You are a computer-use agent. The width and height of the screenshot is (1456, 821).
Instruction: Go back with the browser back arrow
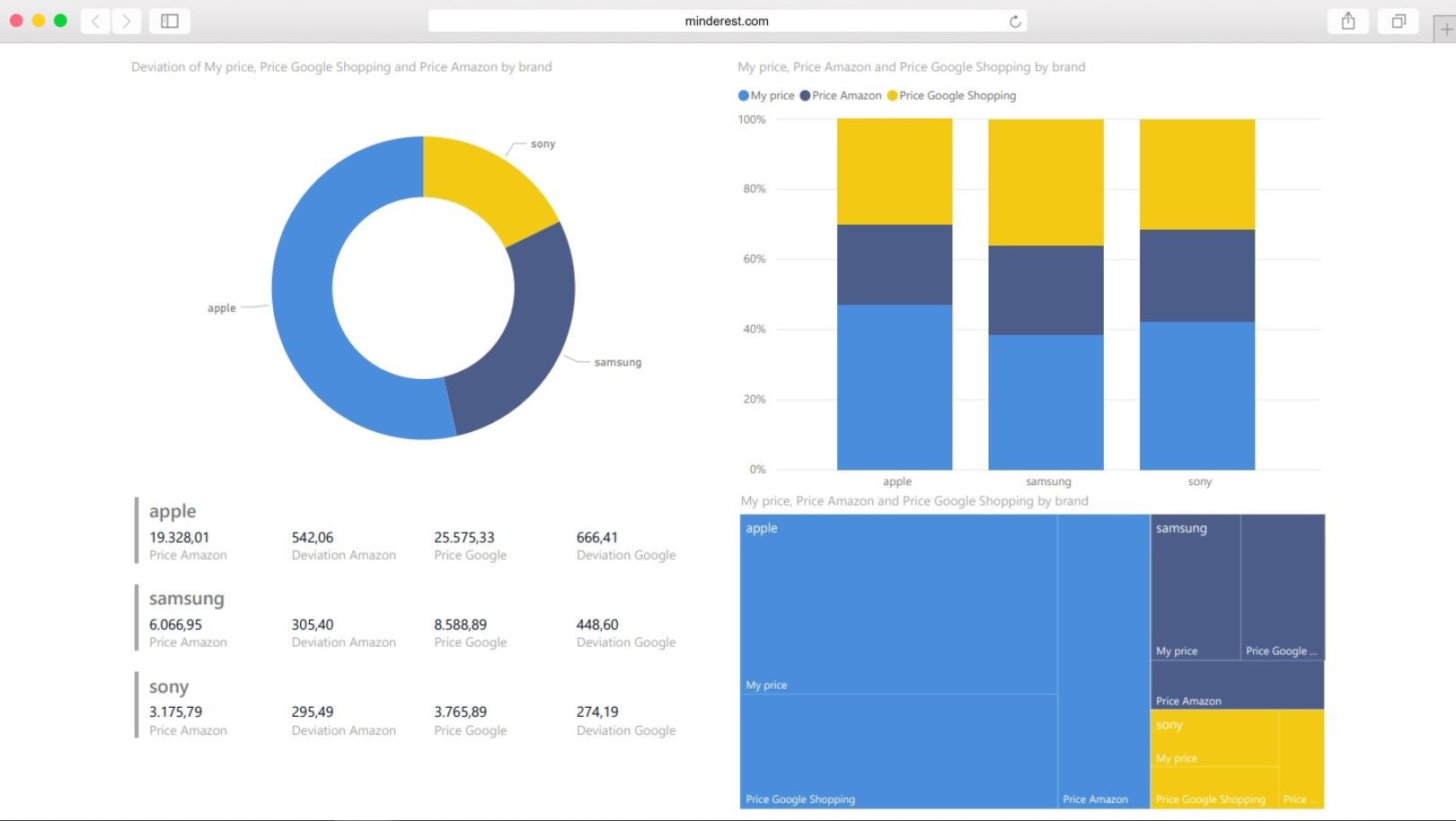[x=95, y=21]
